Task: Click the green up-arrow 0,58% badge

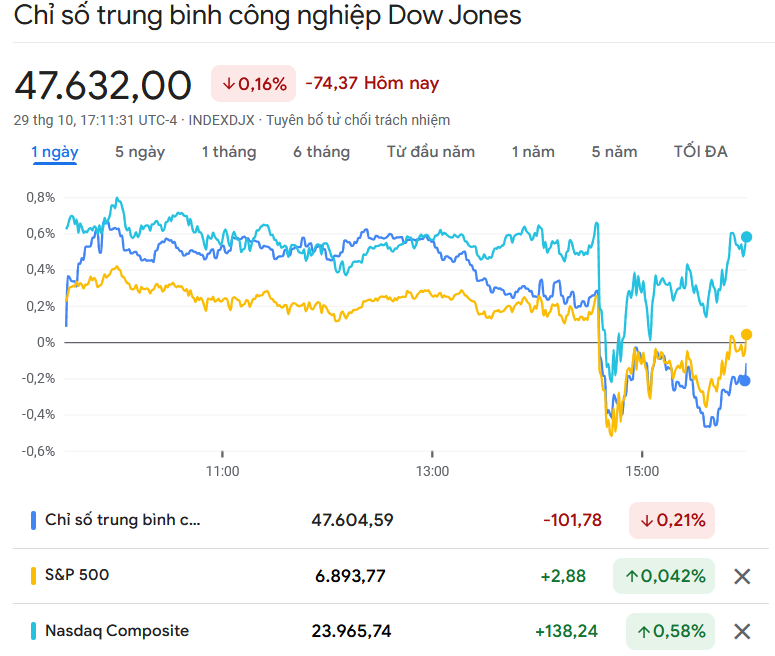Action: [x=671, y=631]
